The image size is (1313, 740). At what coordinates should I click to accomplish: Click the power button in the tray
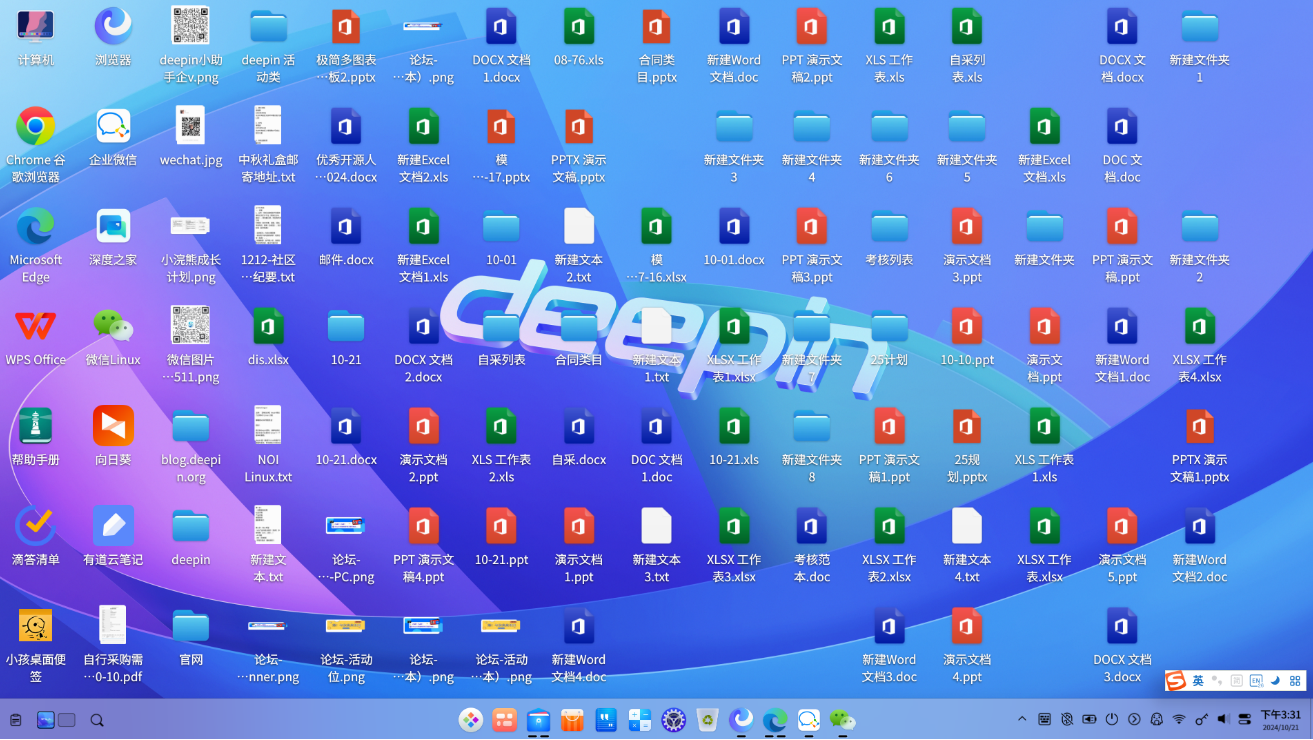pos(1112,719)
